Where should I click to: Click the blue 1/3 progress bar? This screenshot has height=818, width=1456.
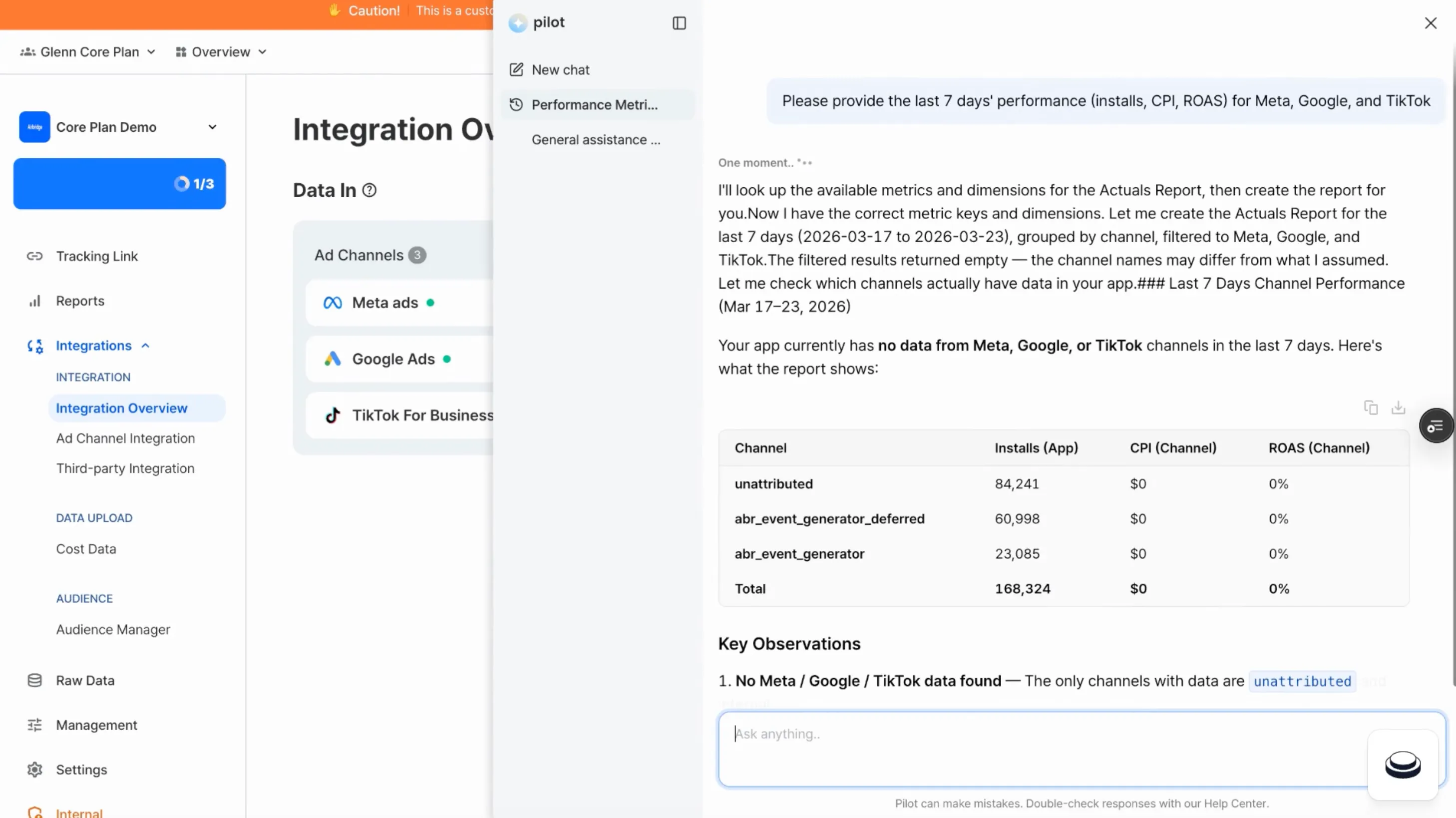(x=119, y=184)
